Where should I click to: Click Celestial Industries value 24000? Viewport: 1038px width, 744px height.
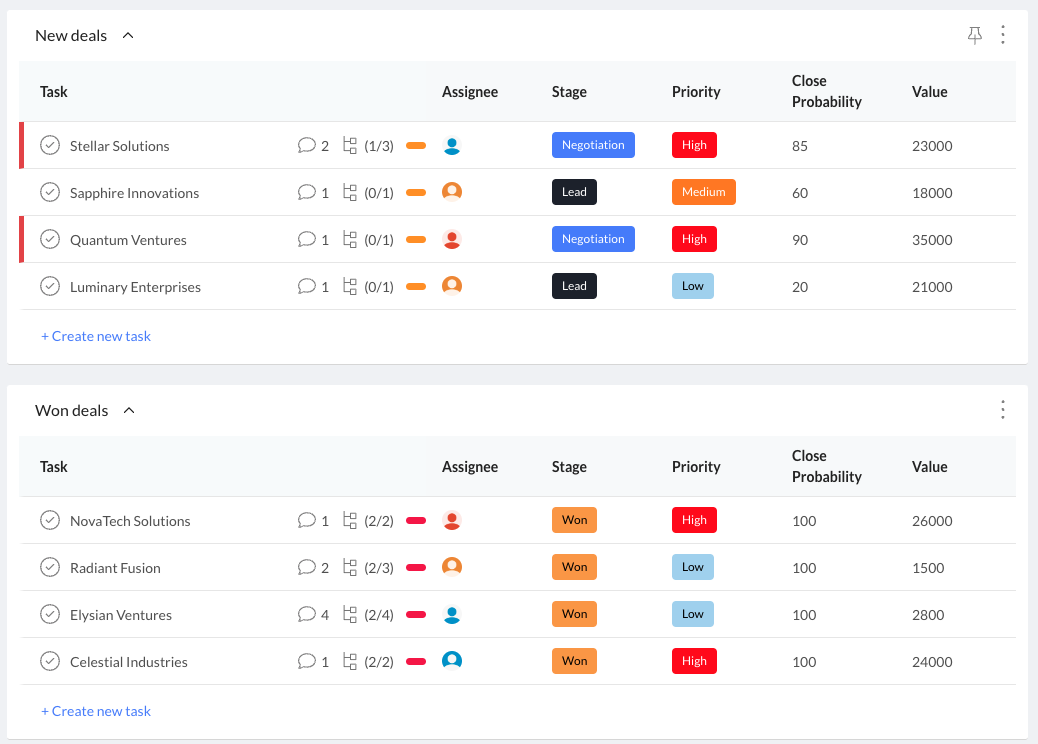click(x=932, y=662)
